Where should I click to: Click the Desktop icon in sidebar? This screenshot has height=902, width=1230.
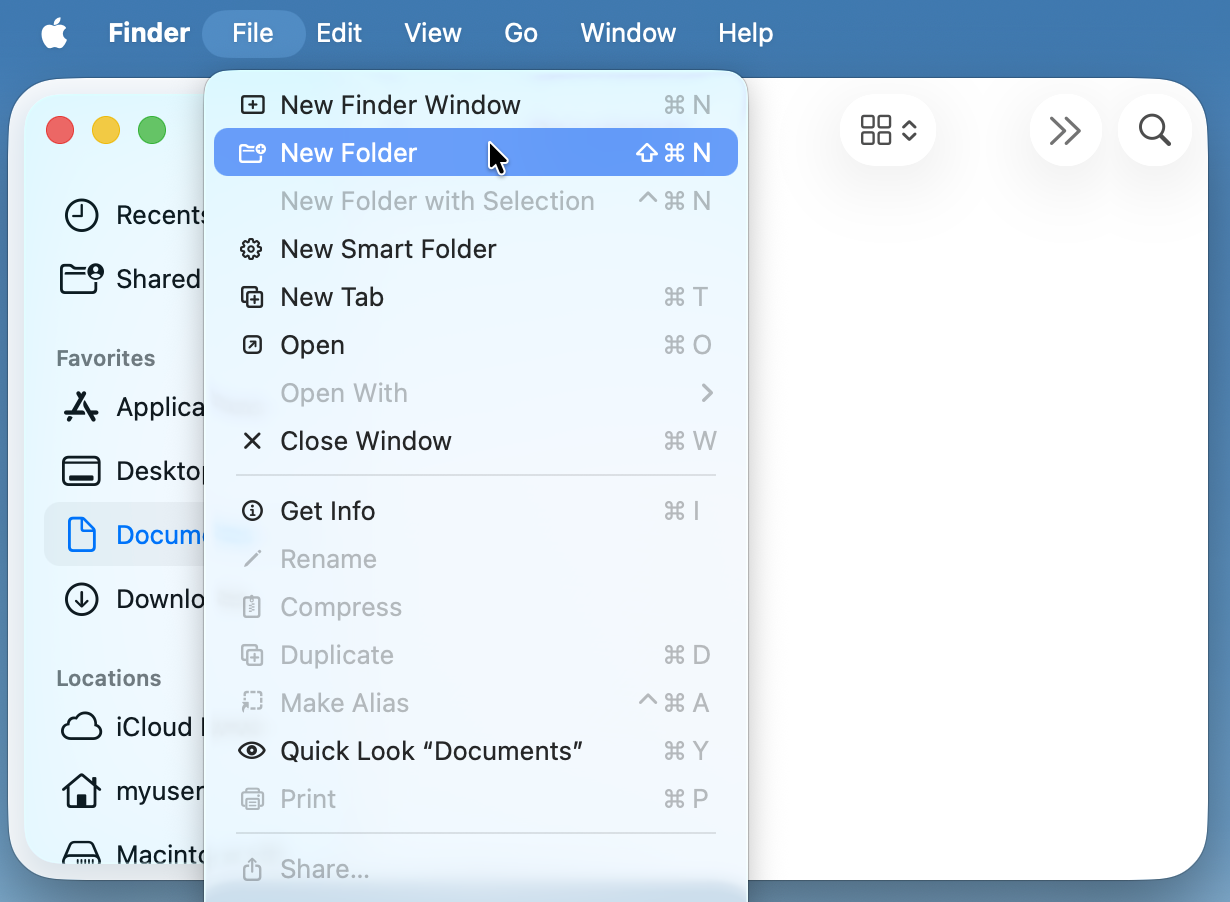[81, 471]
